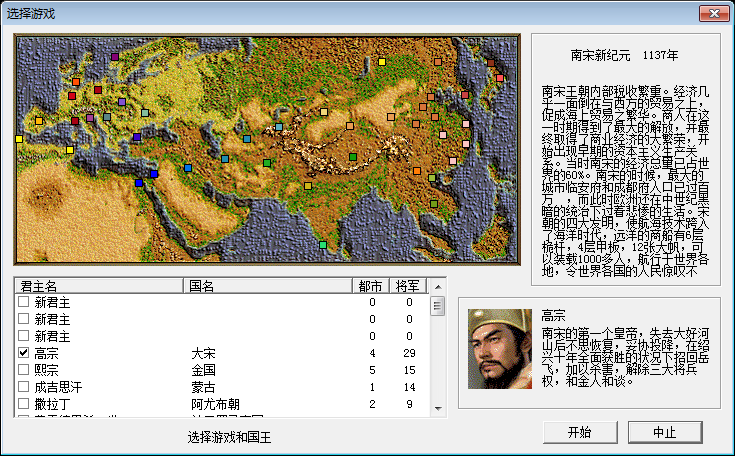Select the bright orange marker in southwest China
Image resolution: width=735 pixels, height=456 pixels.
pos(417,171)
